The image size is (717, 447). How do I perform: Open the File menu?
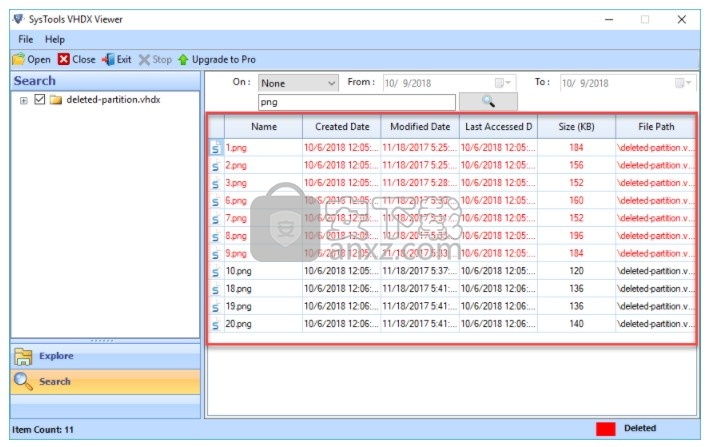pos(26,39)
